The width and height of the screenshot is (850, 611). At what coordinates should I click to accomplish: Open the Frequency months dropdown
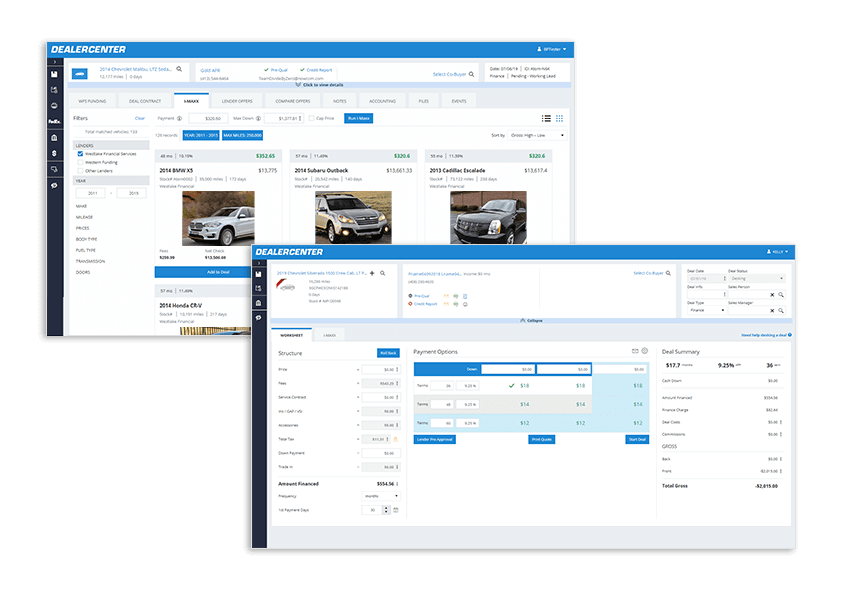tap(381, 496)
